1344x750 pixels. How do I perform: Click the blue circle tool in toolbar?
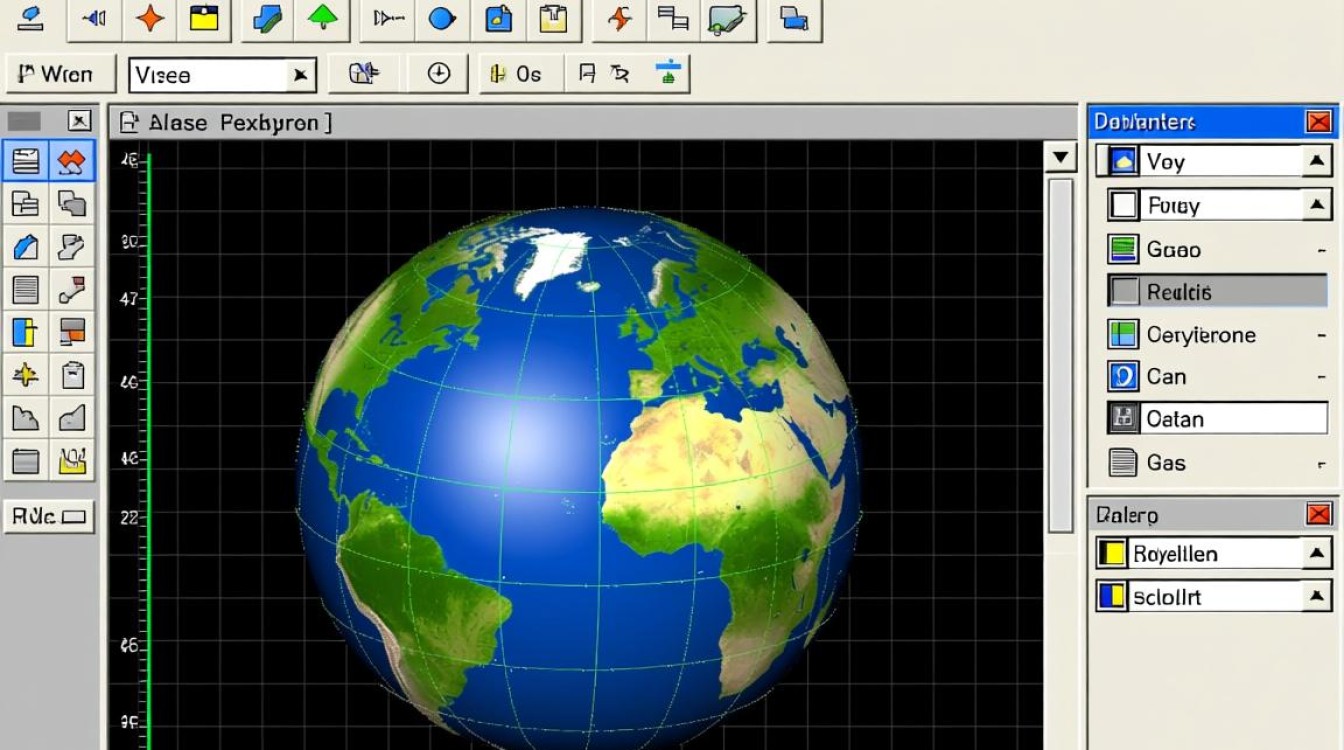click(441, 18)
